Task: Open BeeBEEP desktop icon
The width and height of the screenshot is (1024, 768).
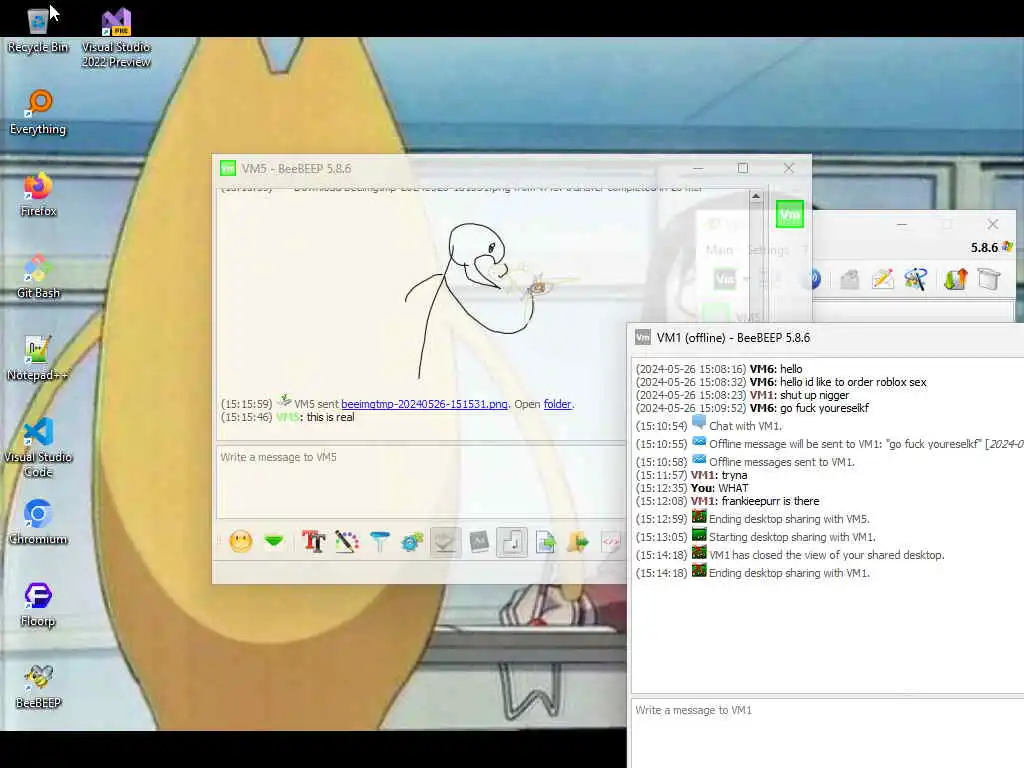Action: pyautogui.click(x=38, y=686)
